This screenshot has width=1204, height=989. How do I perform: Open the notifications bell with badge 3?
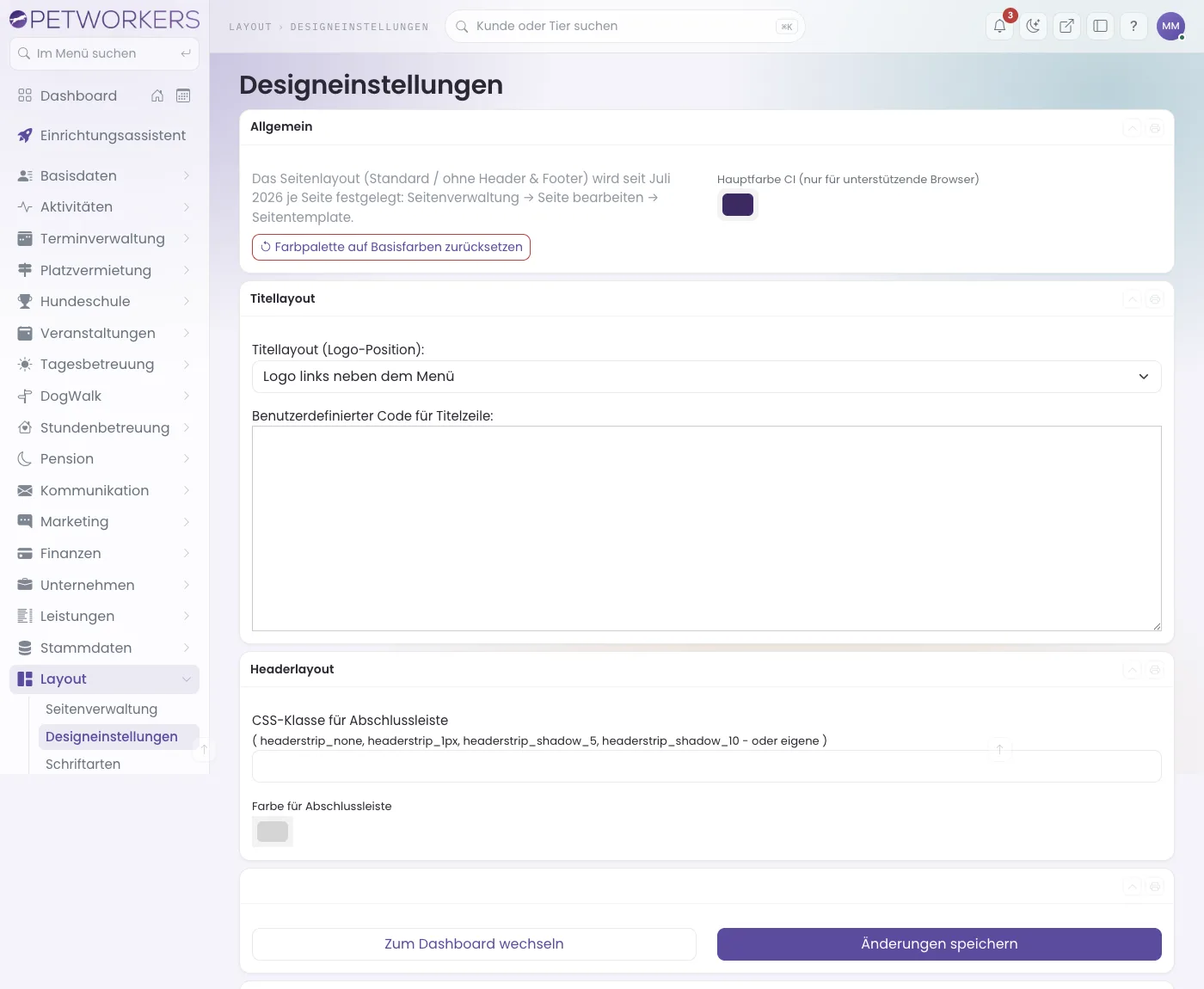(999, 26)
